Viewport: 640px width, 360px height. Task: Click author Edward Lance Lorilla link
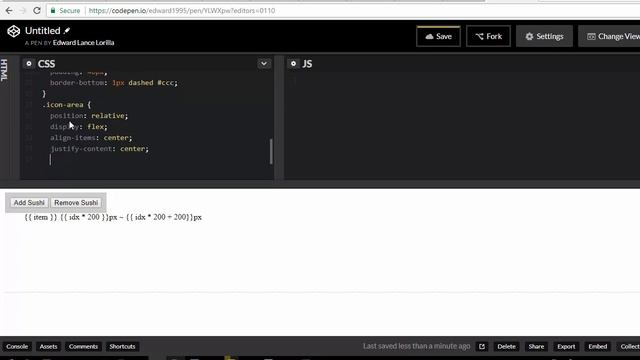coord(83,42)
